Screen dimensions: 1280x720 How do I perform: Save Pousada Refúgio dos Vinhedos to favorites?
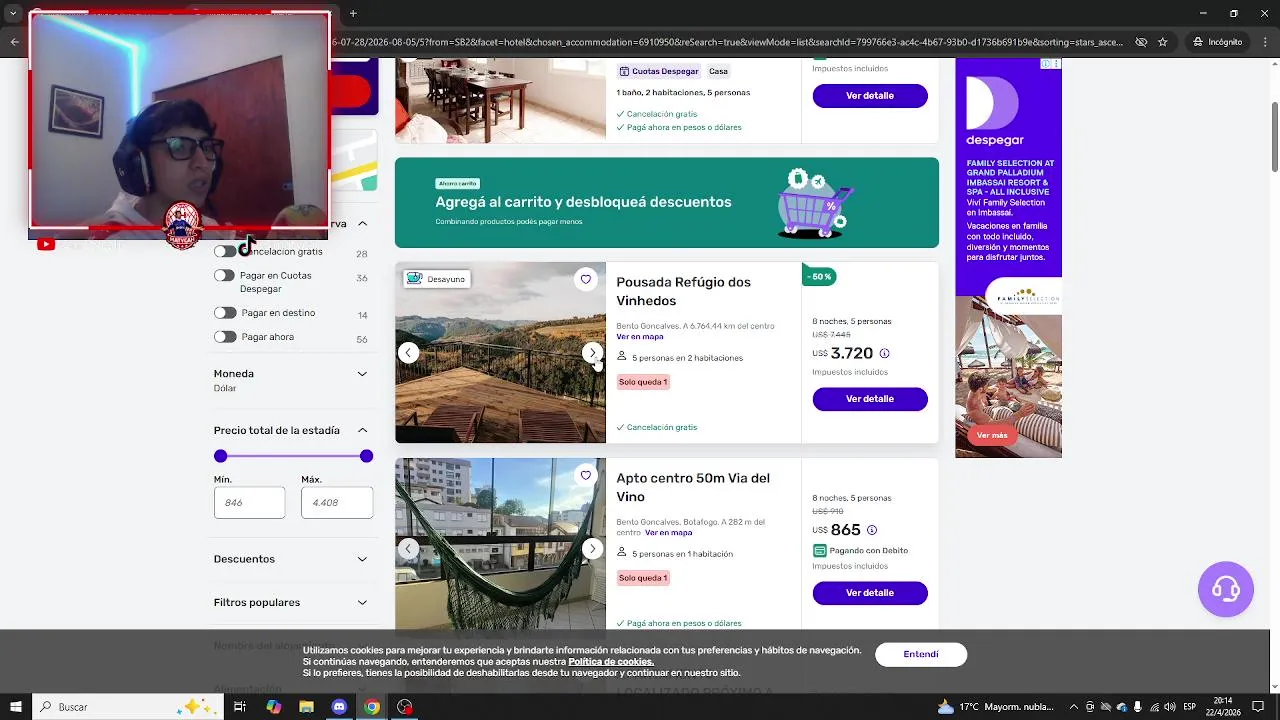pyautogui.click(x=586, y=279)
